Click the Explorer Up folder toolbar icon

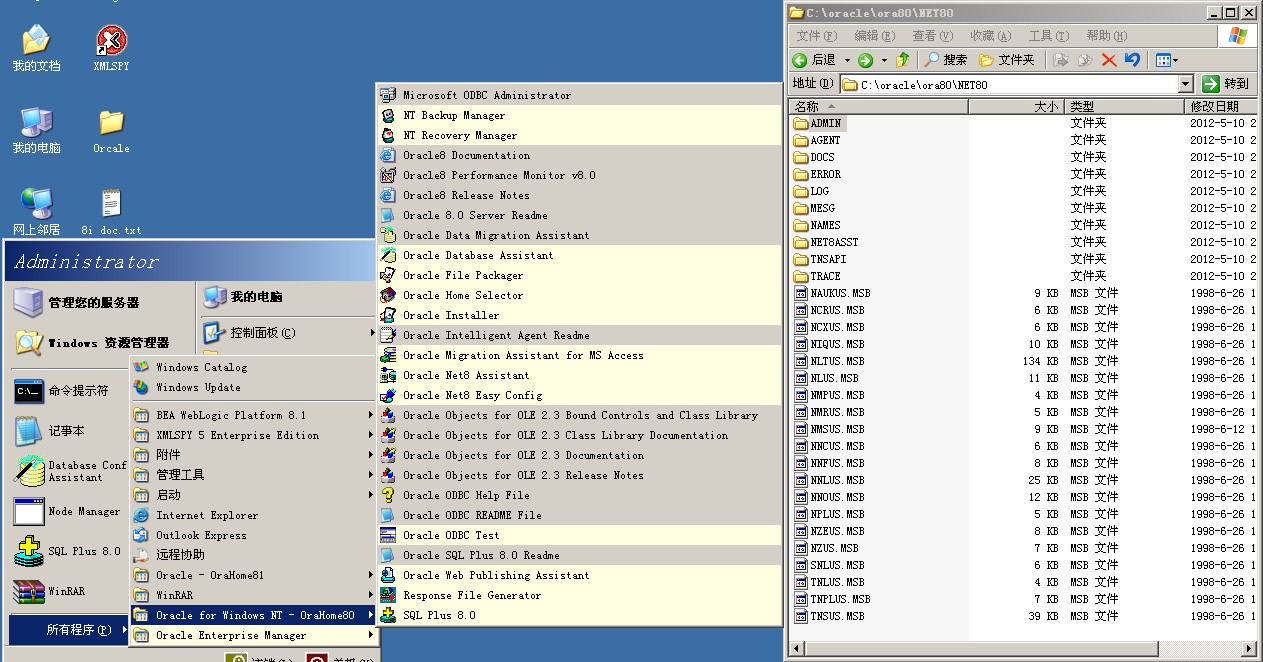click(x=903, y=60)
